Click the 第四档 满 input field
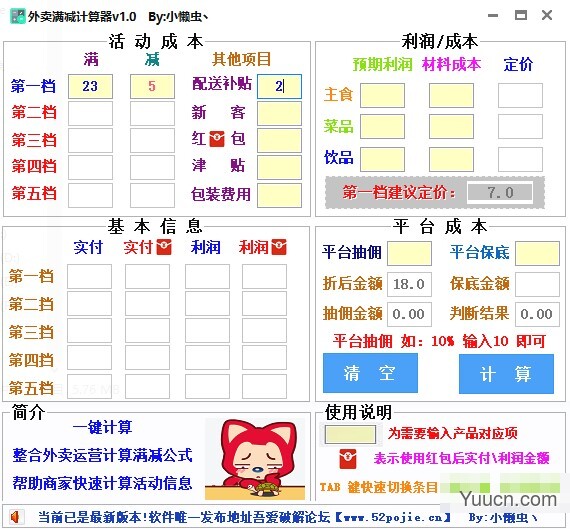 pyautogui.click(x=91, y=167)
